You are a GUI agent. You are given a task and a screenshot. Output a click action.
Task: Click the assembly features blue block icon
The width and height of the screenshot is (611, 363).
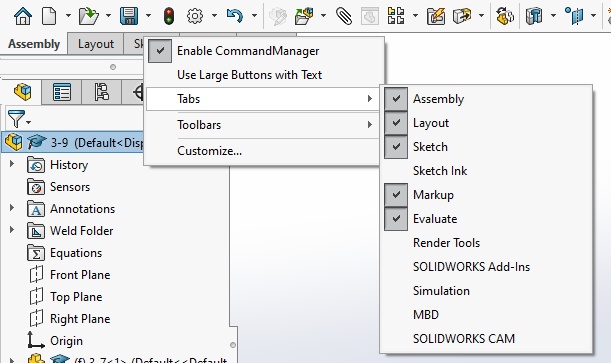534,16
